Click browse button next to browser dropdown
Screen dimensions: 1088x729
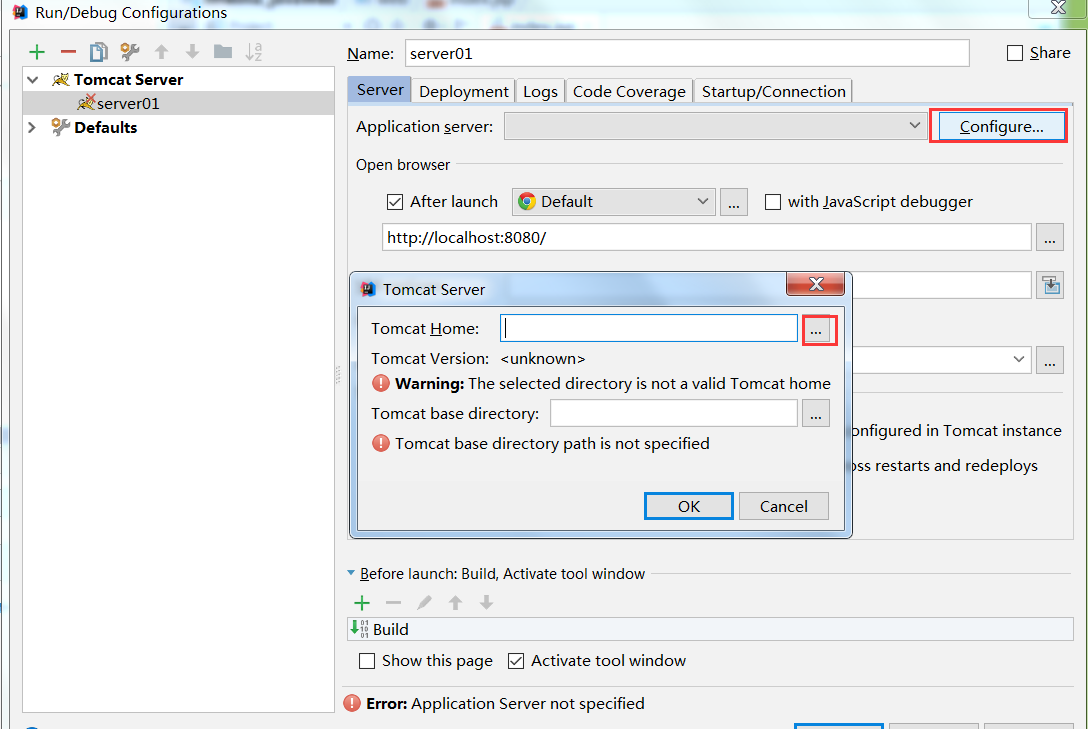tap(733, 202)
